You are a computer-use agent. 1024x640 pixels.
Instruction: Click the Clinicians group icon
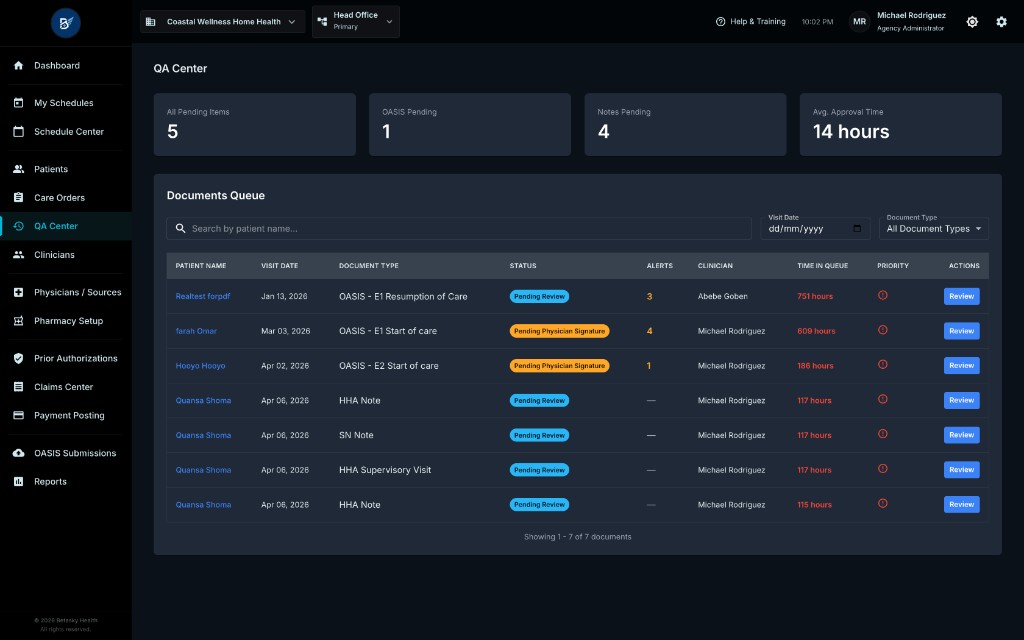(x=18, y=255)
